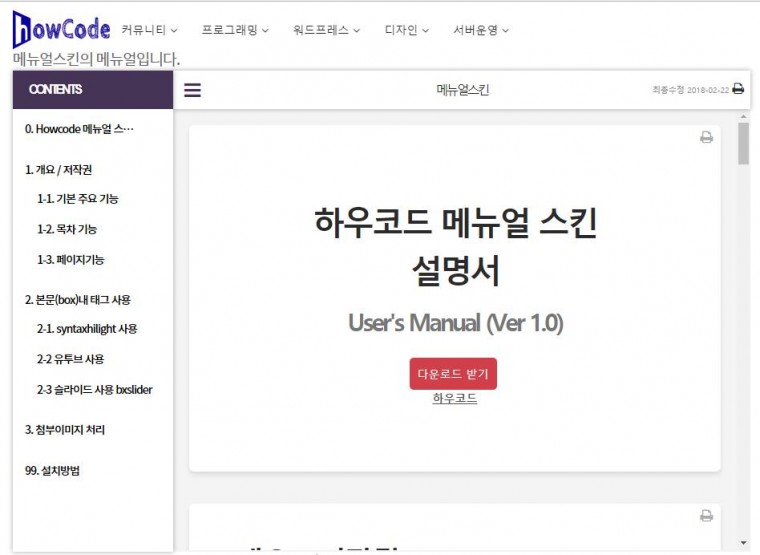Viewport: 760px width, 555px height.
Task: Expand the 프로그래밍 dropdown menu
Action: [x=234, y=30]
